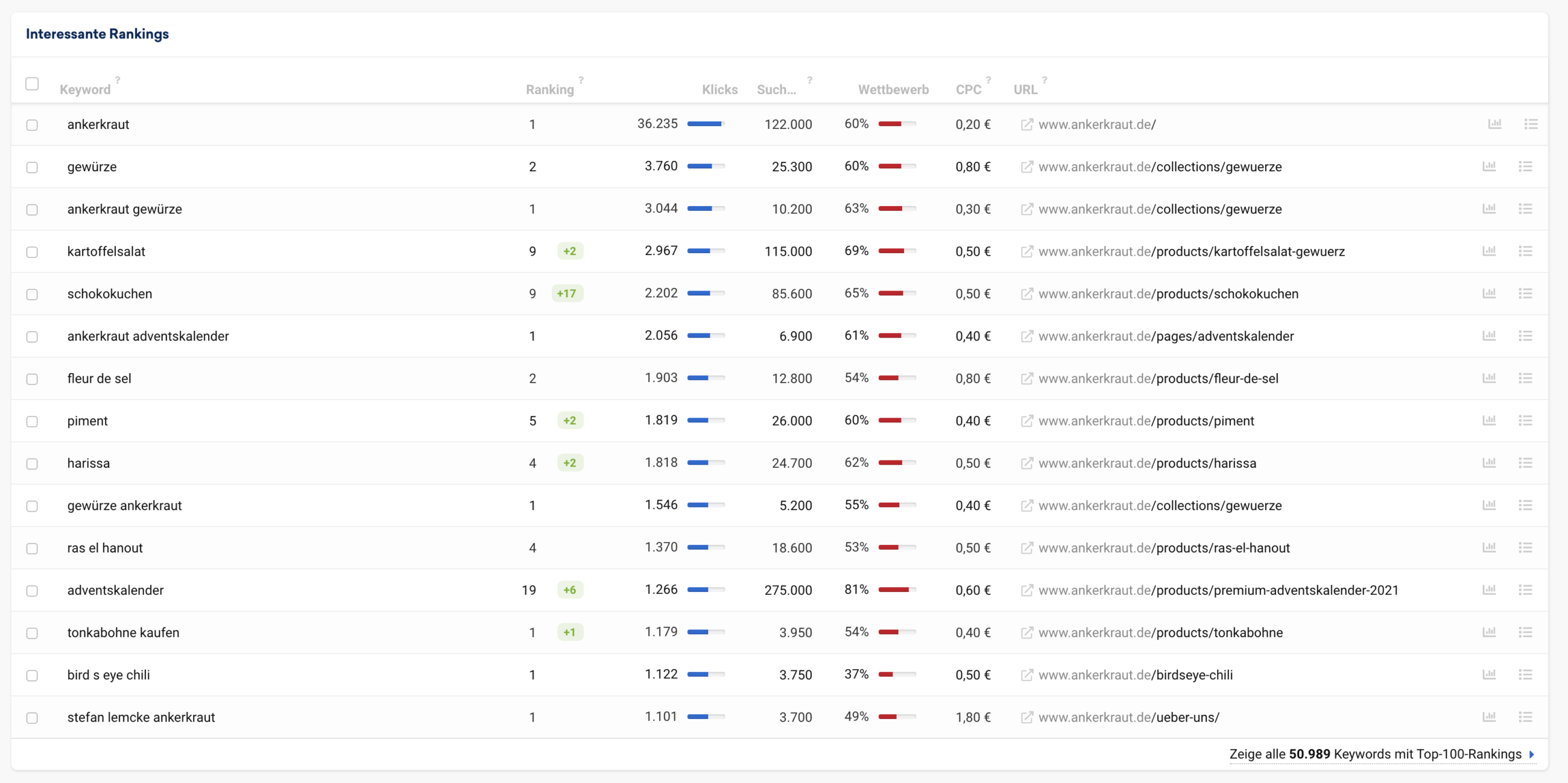
Task: Click the keyword text 'gewürze ankerkraut'
Action: [x=124, y=506]
